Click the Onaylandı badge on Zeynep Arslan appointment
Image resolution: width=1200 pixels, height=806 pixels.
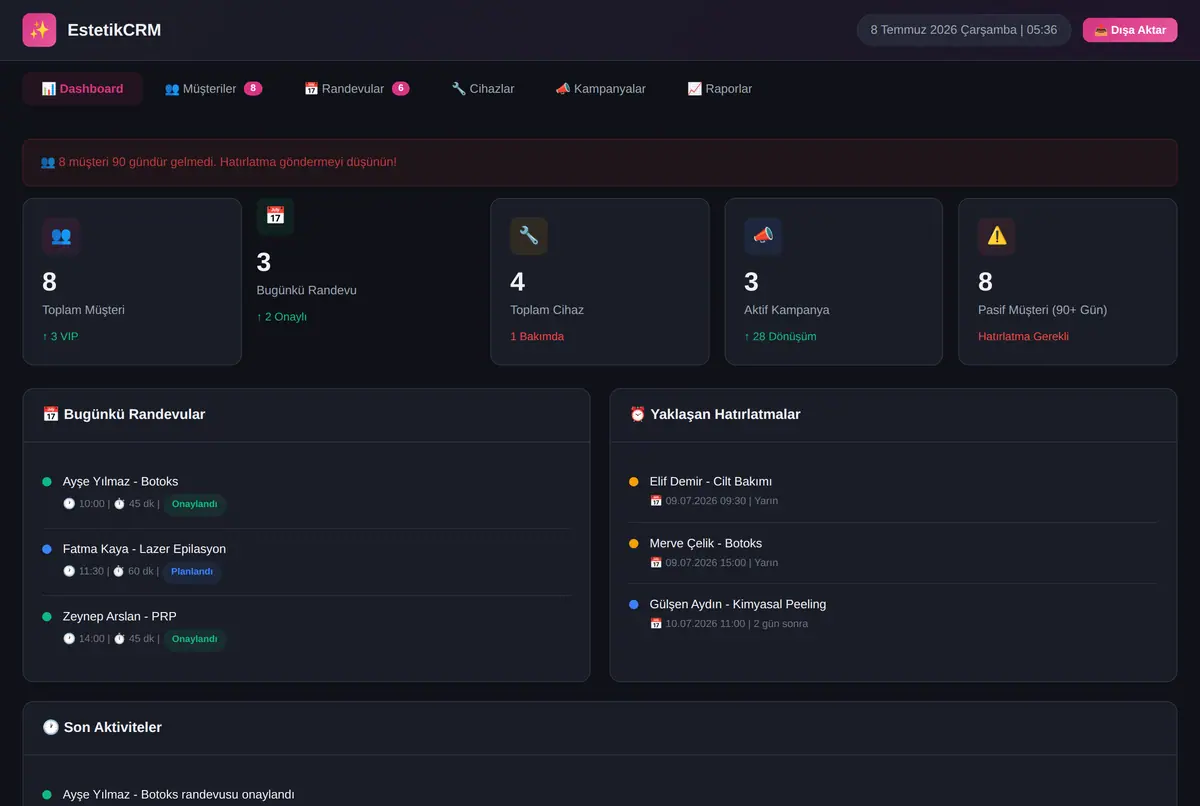(x=194, y=639)
